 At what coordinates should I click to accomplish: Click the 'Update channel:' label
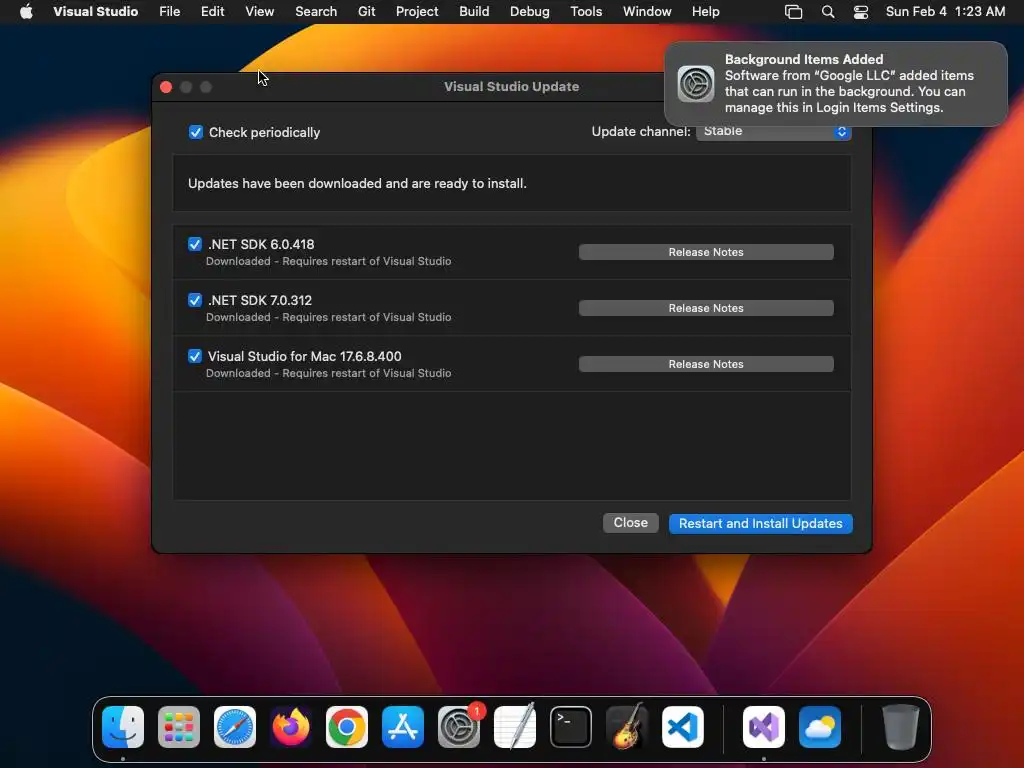pyautogui.click(x=641, y=131)
